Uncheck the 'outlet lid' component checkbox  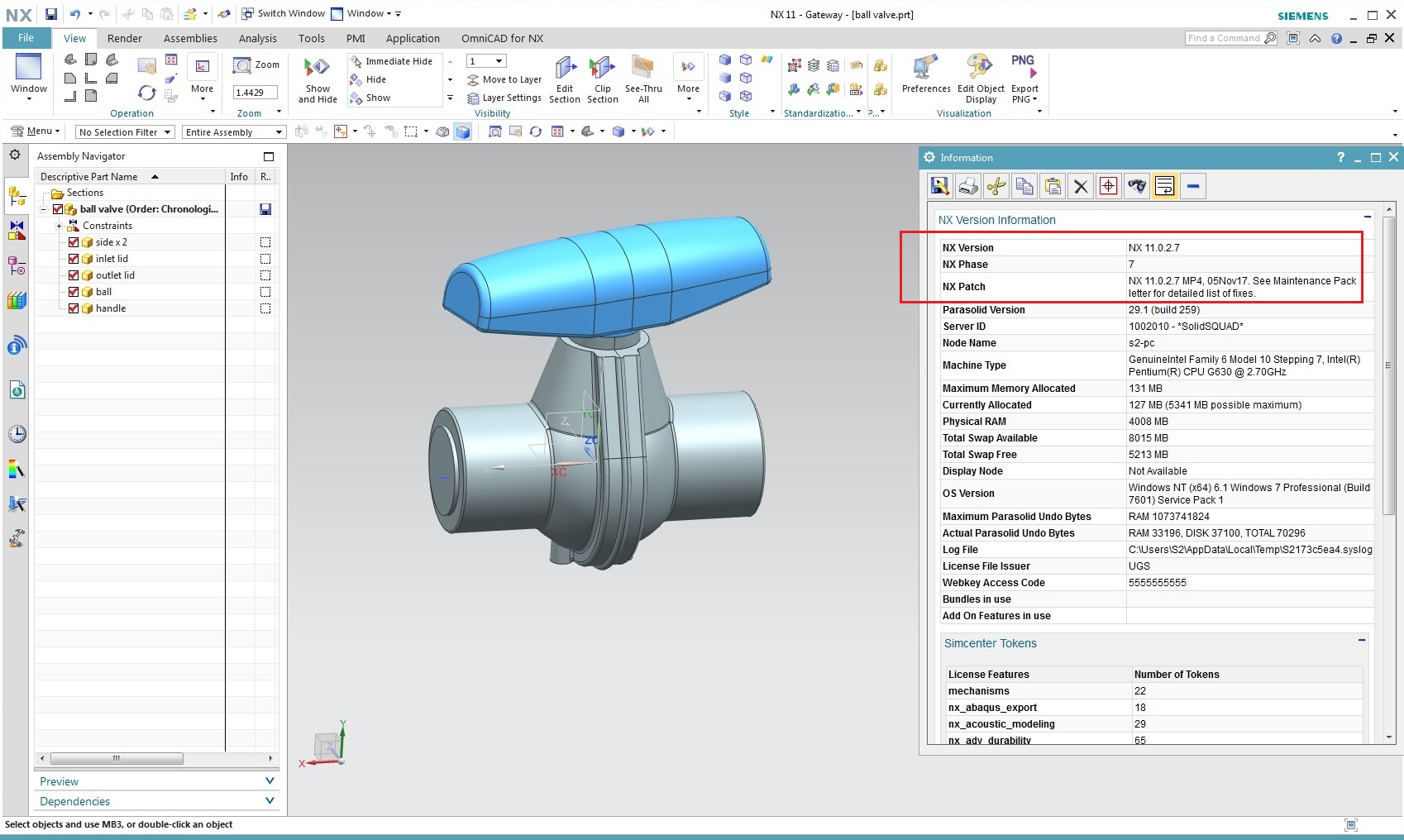coord(74,275)
